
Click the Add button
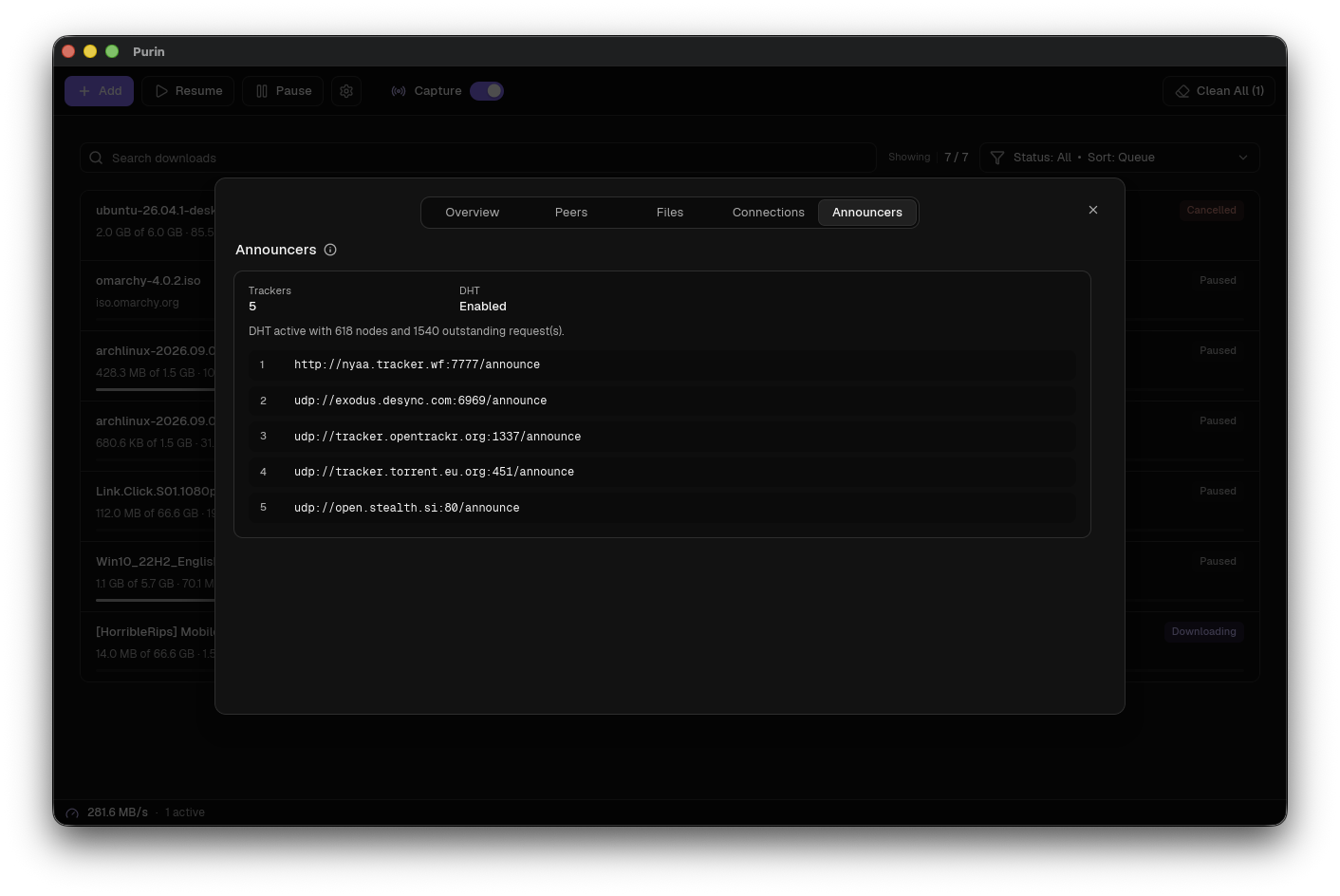pyautogui.click(x=99, y=91)
